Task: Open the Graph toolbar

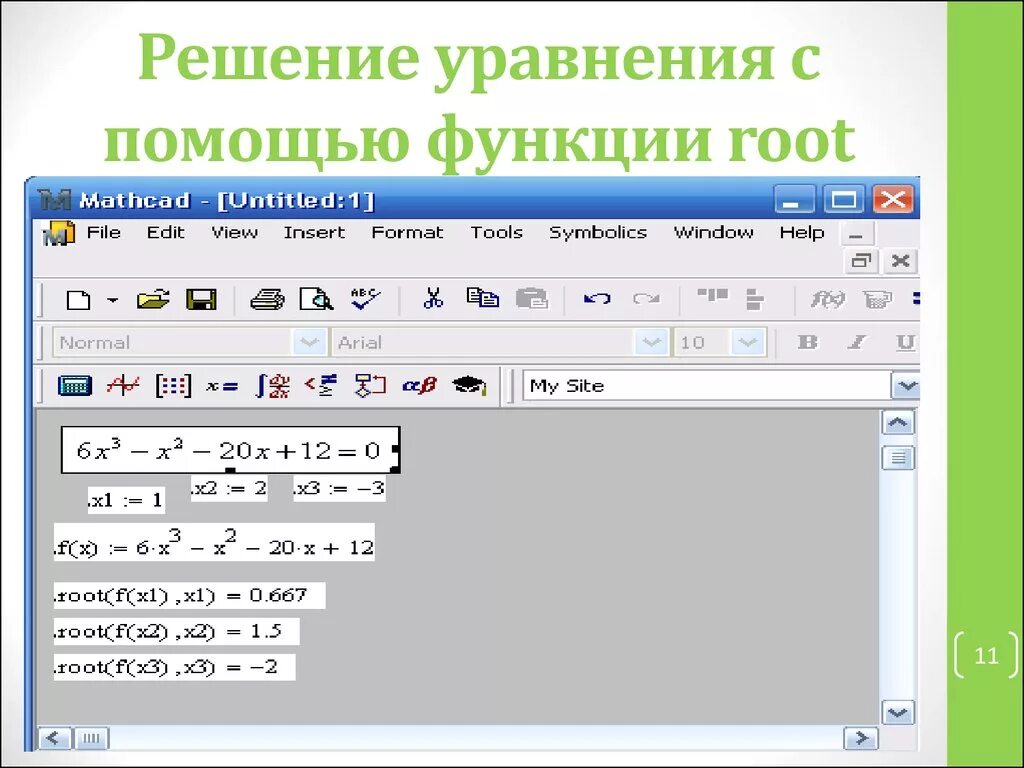Action: point(123,385)
